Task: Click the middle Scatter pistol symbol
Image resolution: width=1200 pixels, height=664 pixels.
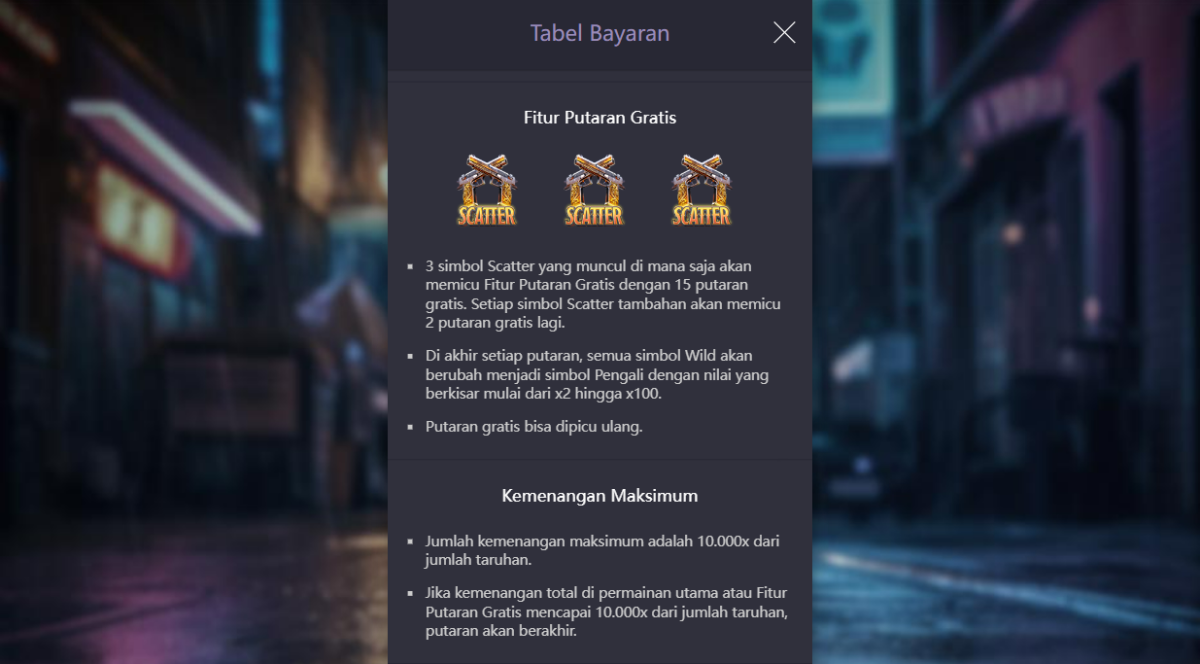Action: [x=594, y=189]
